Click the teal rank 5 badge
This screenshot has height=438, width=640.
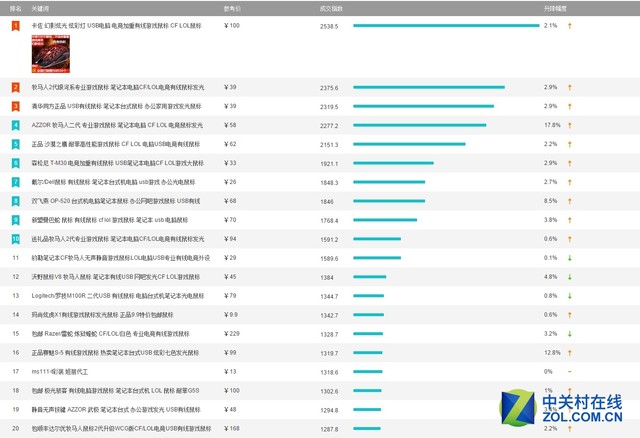coord(16,144)
